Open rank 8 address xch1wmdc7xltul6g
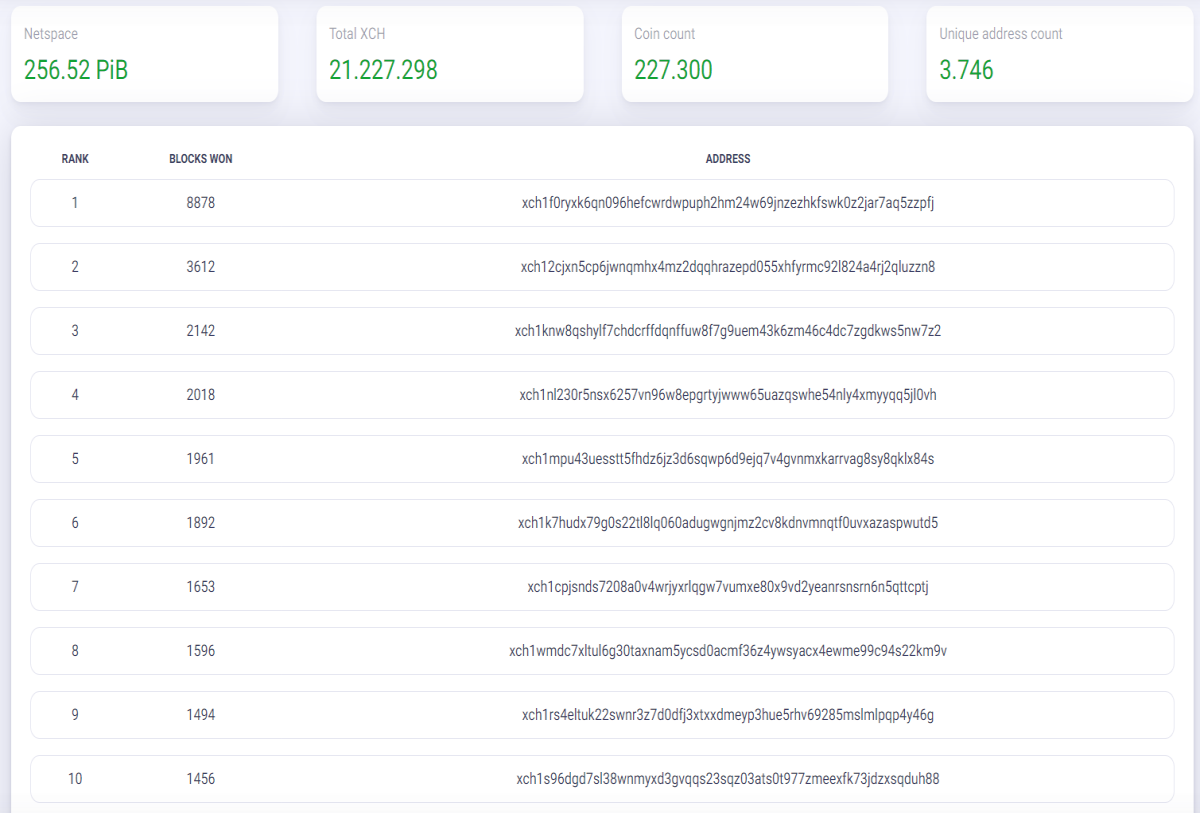 click(728, 651)
